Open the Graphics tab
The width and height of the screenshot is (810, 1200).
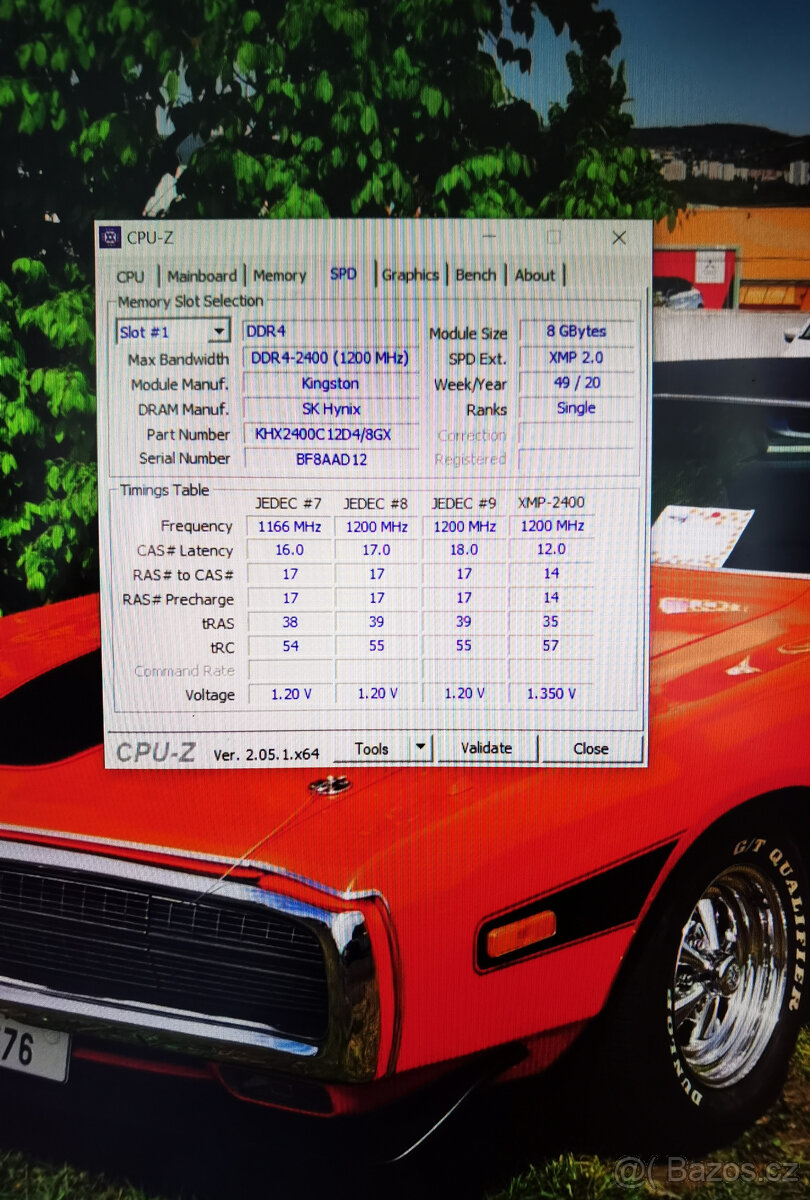pos(410,275)
